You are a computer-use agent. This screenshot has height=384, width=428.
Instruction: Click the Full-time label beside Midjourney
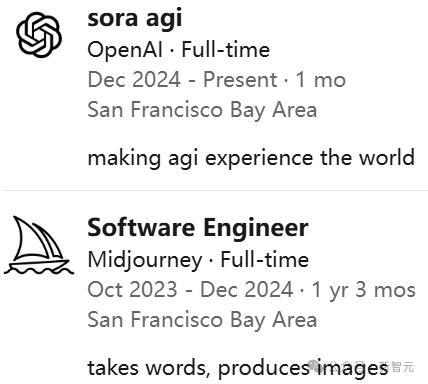click(265, 260)
